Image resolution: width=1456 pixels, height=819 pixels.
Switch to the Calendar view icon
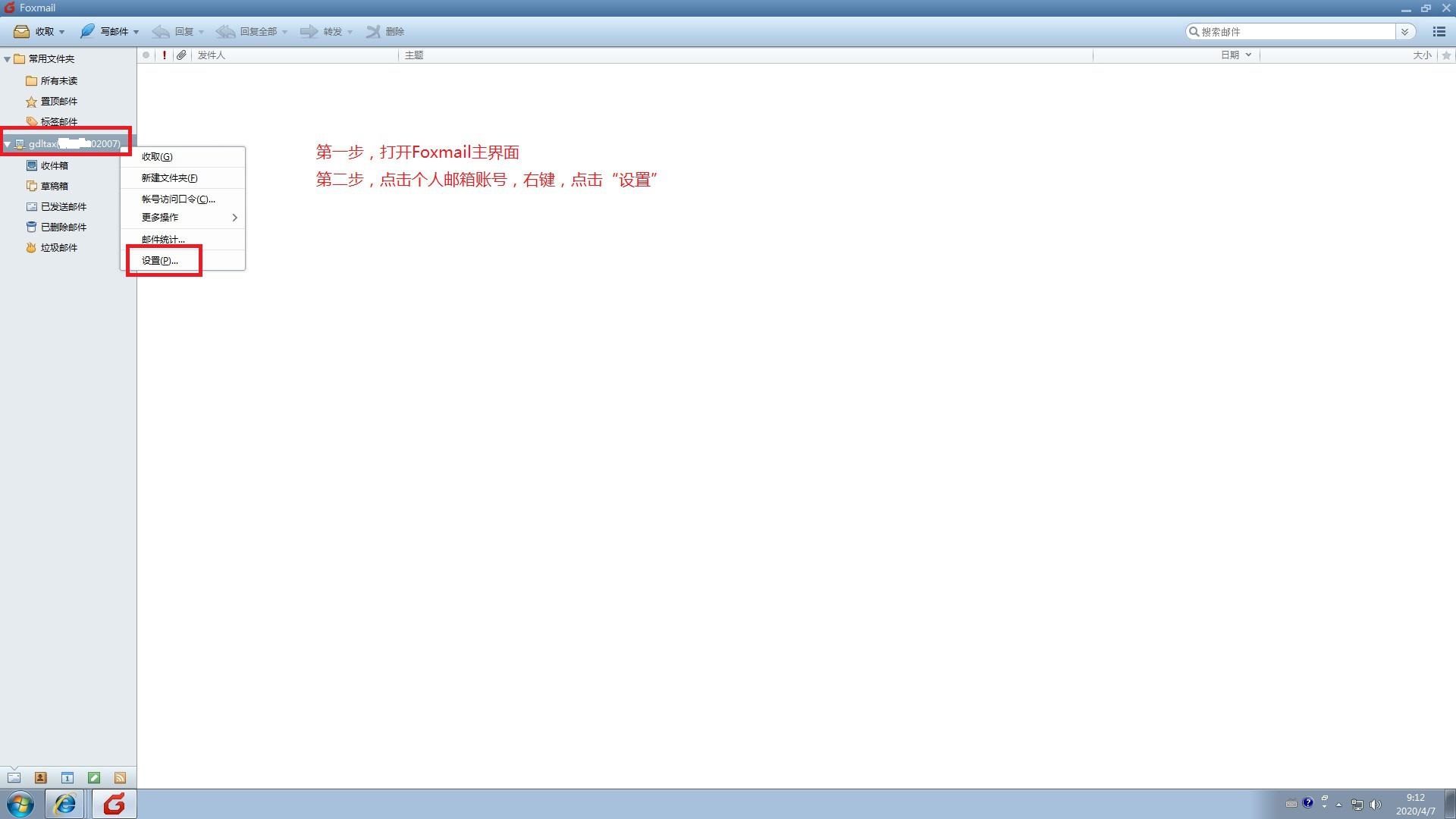pyautogui.click(x=67, y=777)
